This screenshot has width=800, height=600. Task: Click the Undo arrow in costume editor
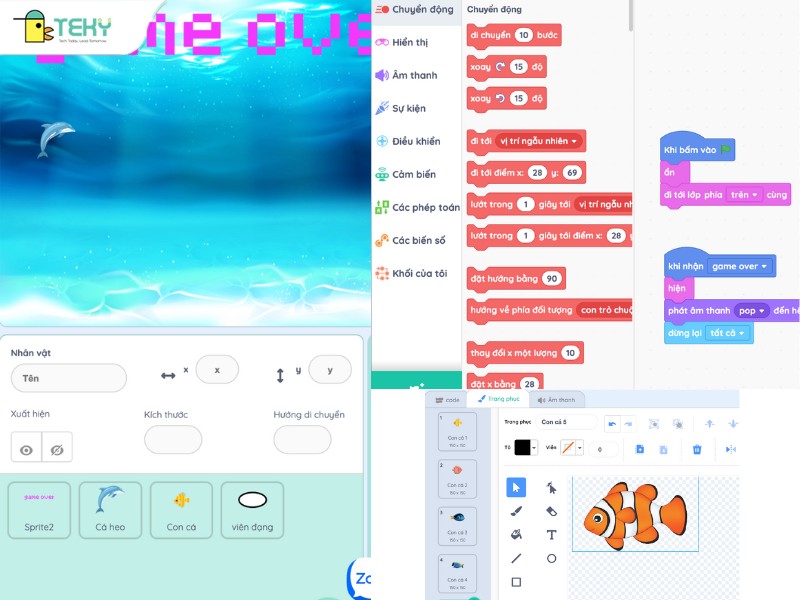click(613, 423)
